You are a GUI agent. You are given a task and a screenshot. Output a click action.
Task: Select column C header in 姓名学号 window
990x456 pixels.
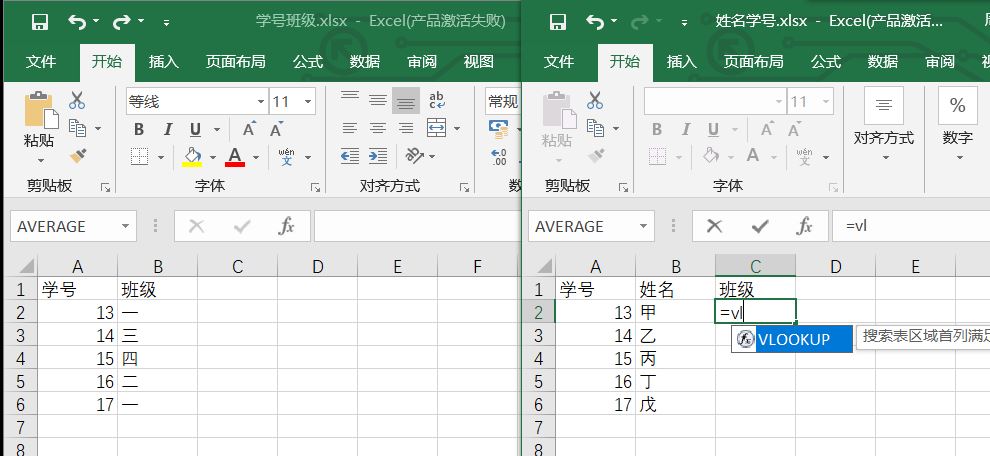tap(755, 267)
